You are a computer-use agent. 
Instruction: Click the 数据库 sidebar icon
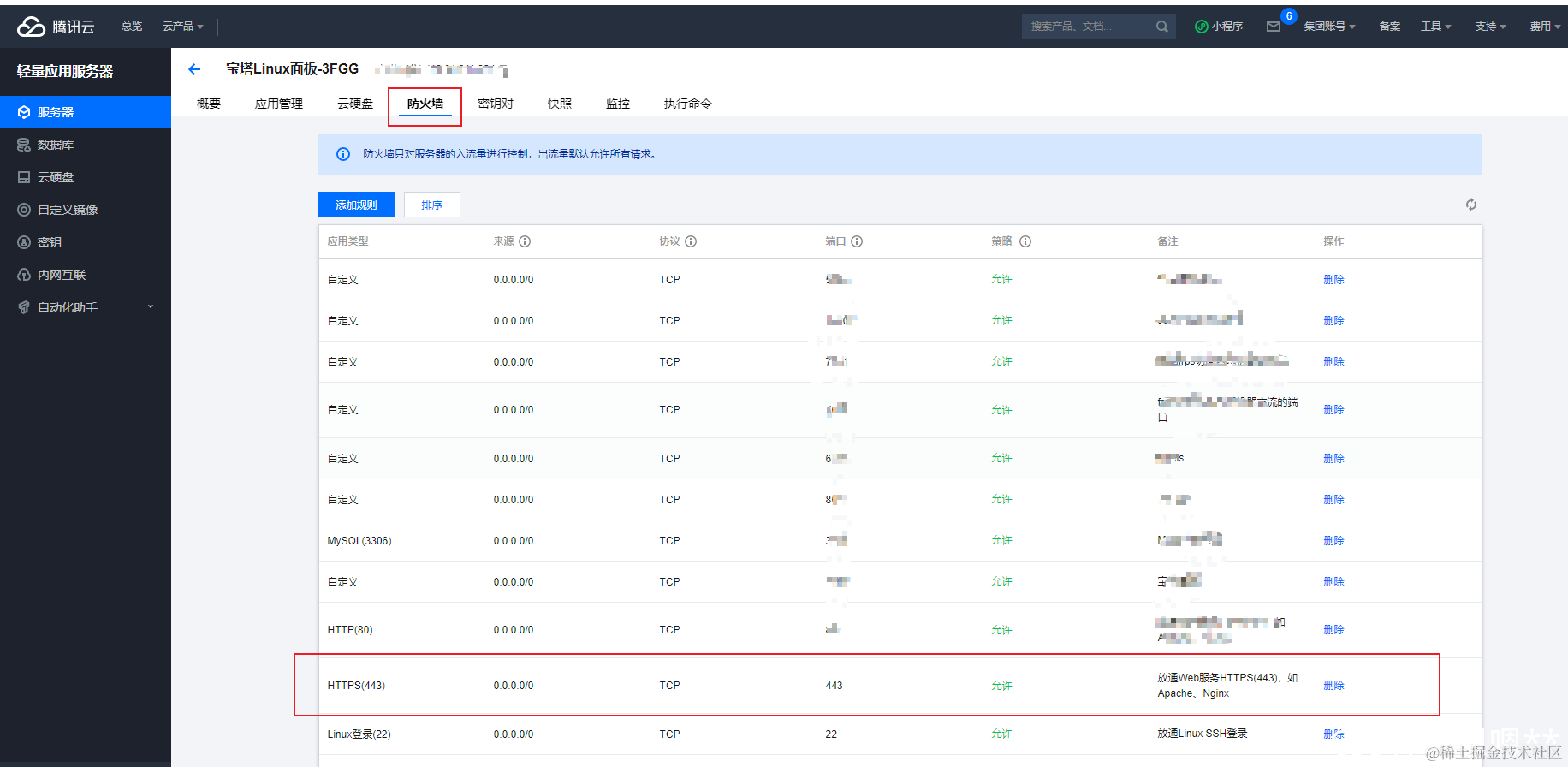[x=24, y=145]
